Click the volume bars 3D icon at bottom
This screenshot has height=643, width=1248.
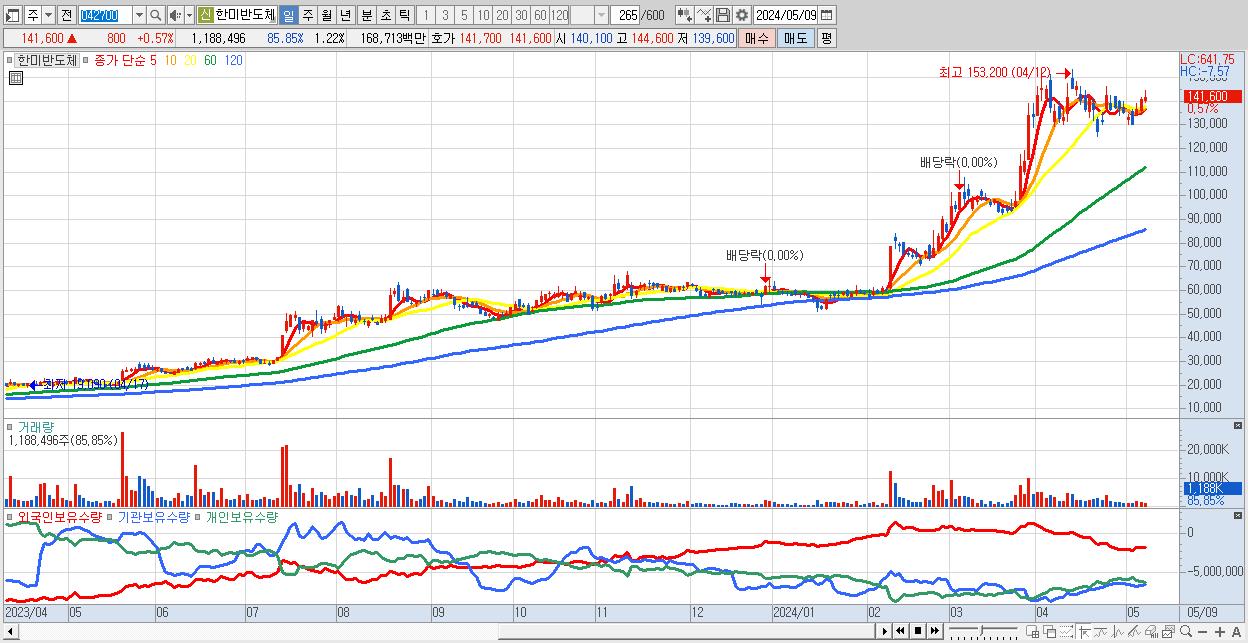pyautogui.click(x=1151, y=631)
